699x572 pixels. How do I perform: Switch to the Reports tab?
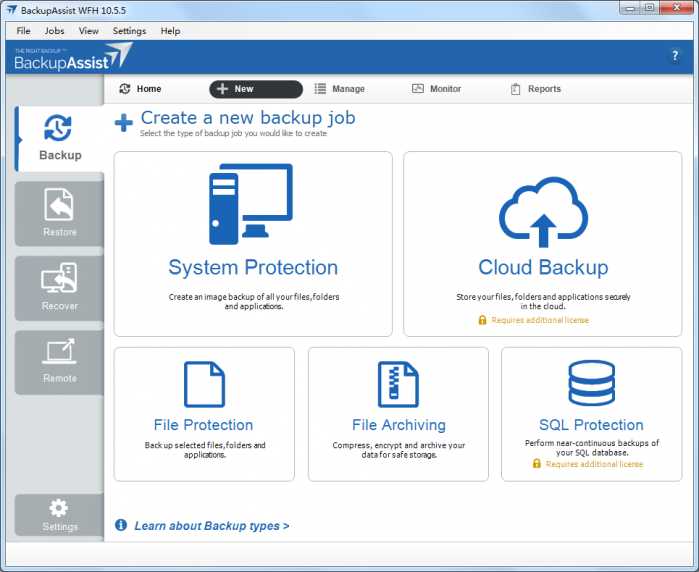tap(535, 89)
